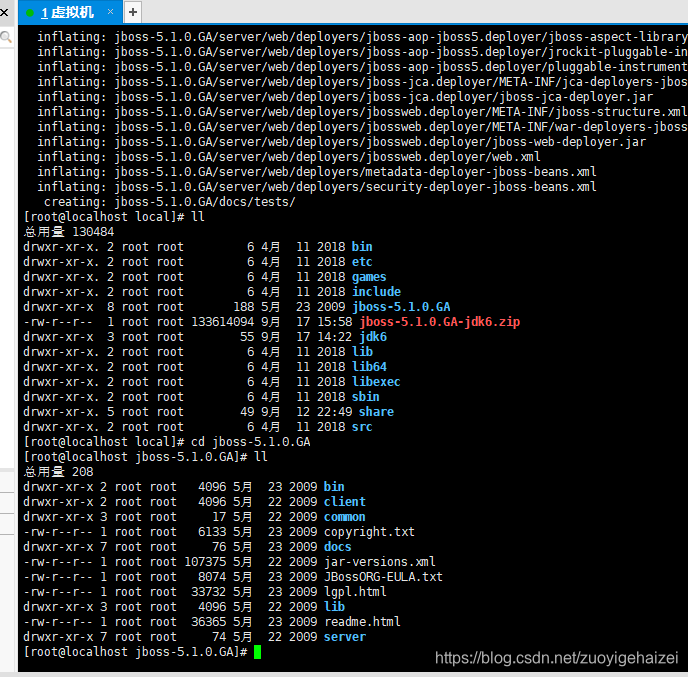
Task: Open a new session with plus button
Action: click(133, 12)
